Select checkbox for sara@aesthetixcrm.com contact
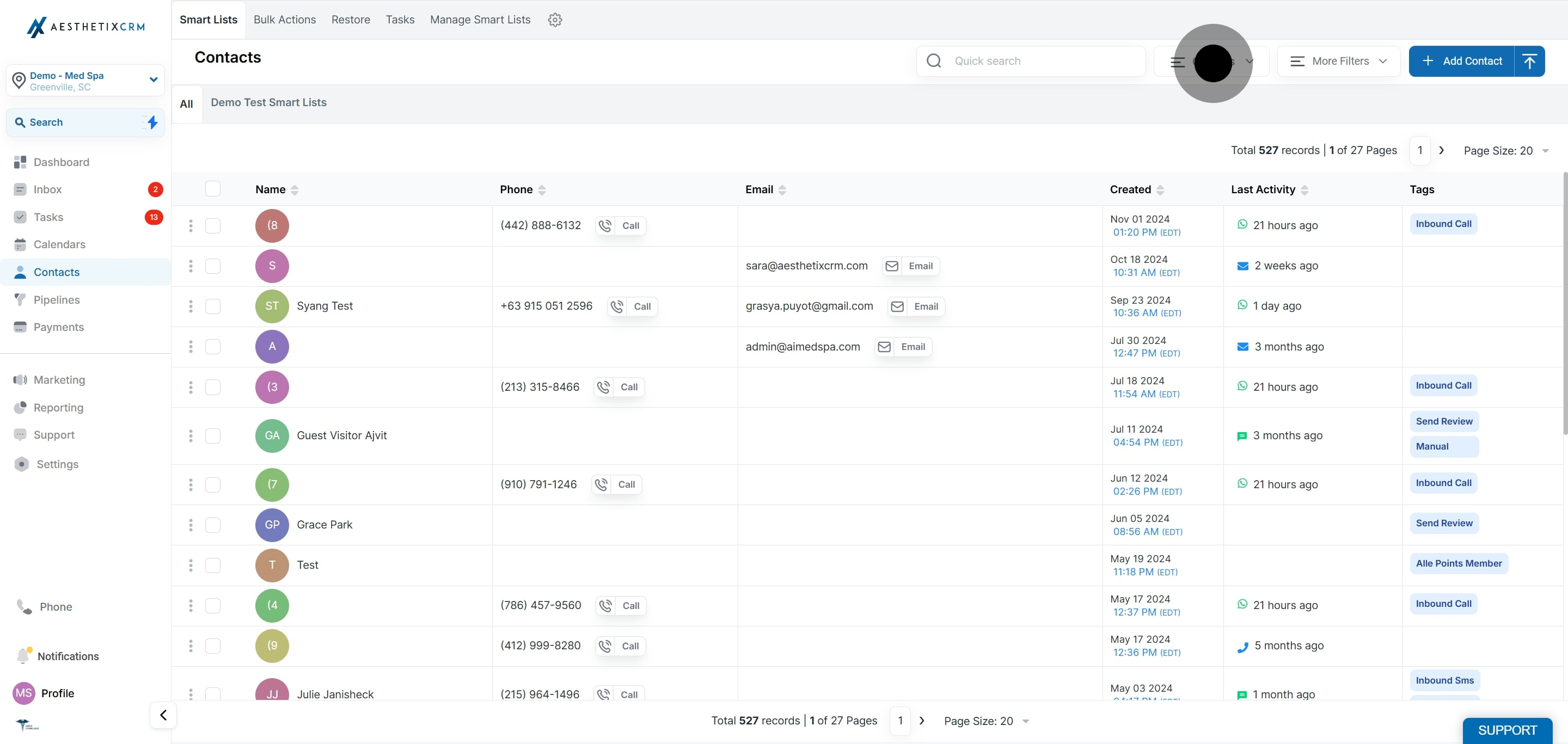Screen dimensions: 1568x744 tap(212, 266)
